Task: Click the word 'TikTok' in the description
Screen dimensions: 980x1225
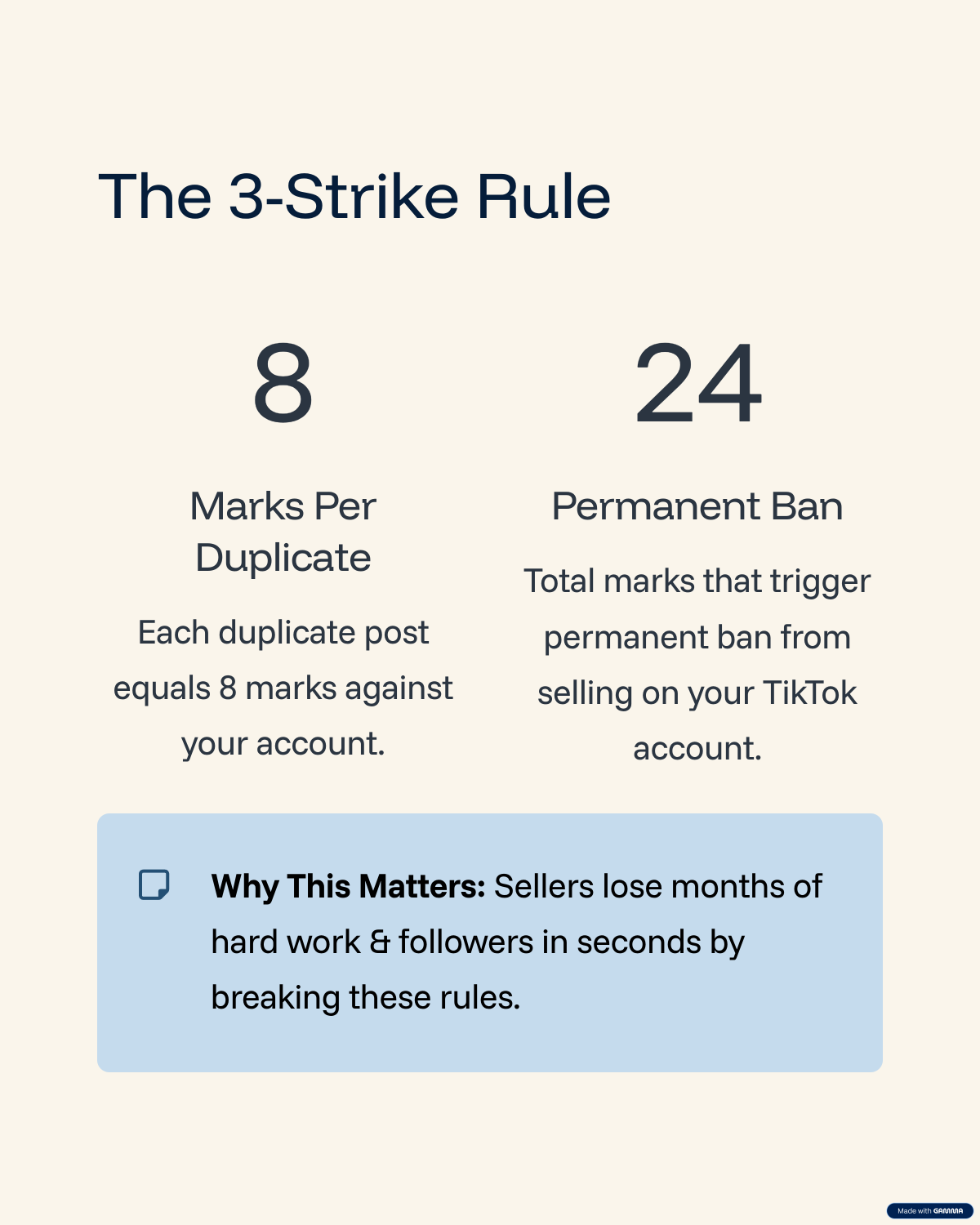Action: [x=809, y=693]
